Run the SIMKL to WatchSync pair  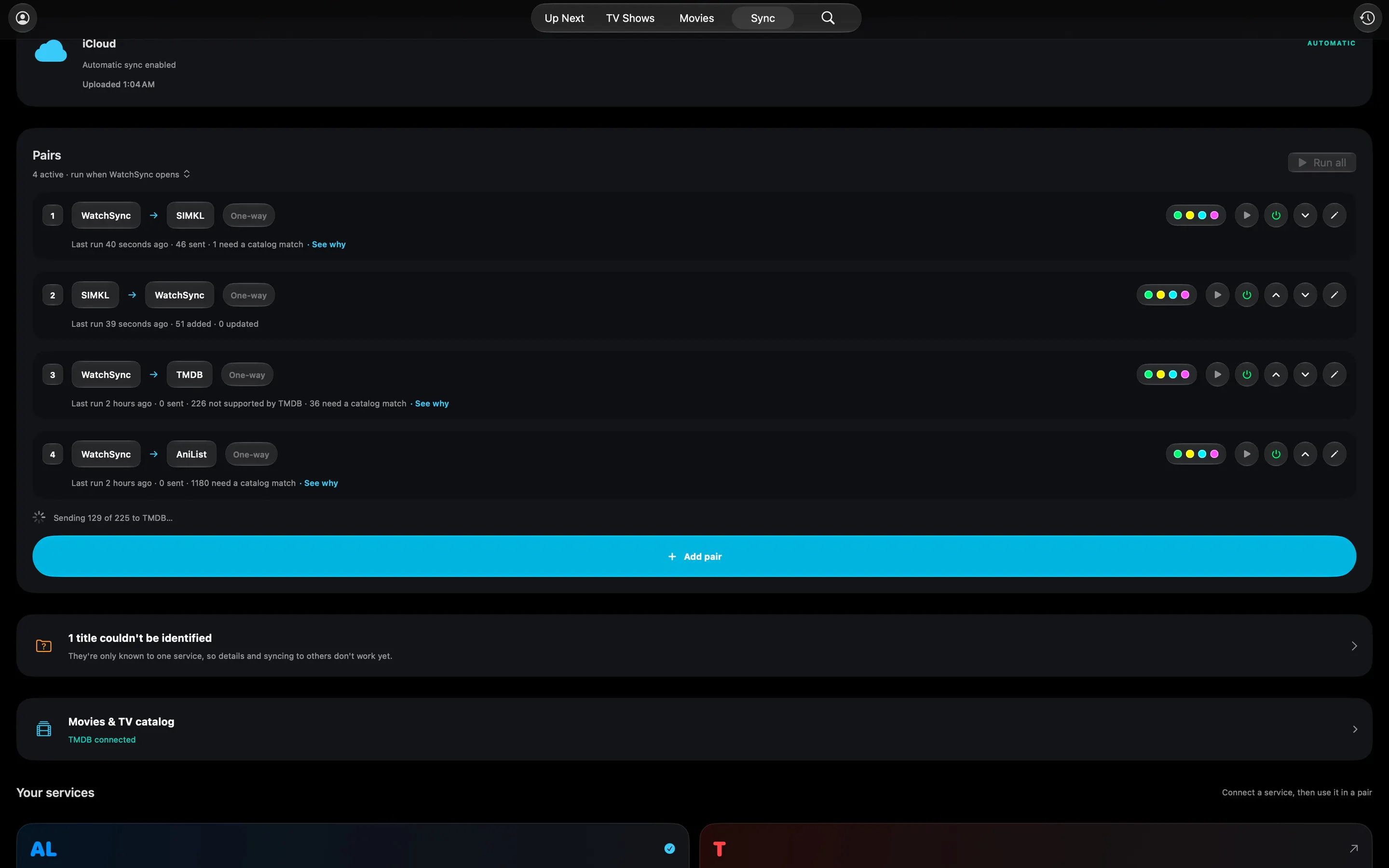[1217, 295]
